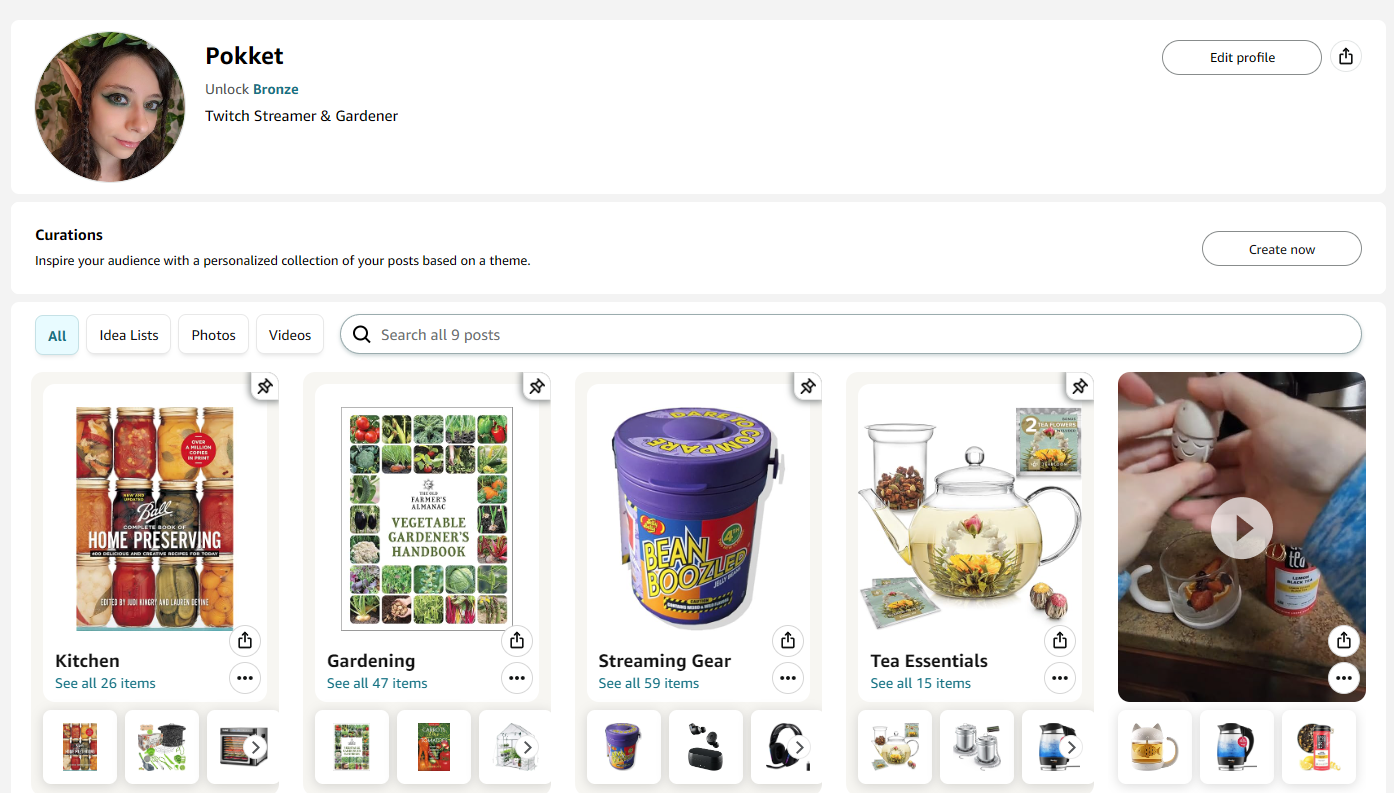Click the profile share icon beside Edit profile

(1345, 57)
